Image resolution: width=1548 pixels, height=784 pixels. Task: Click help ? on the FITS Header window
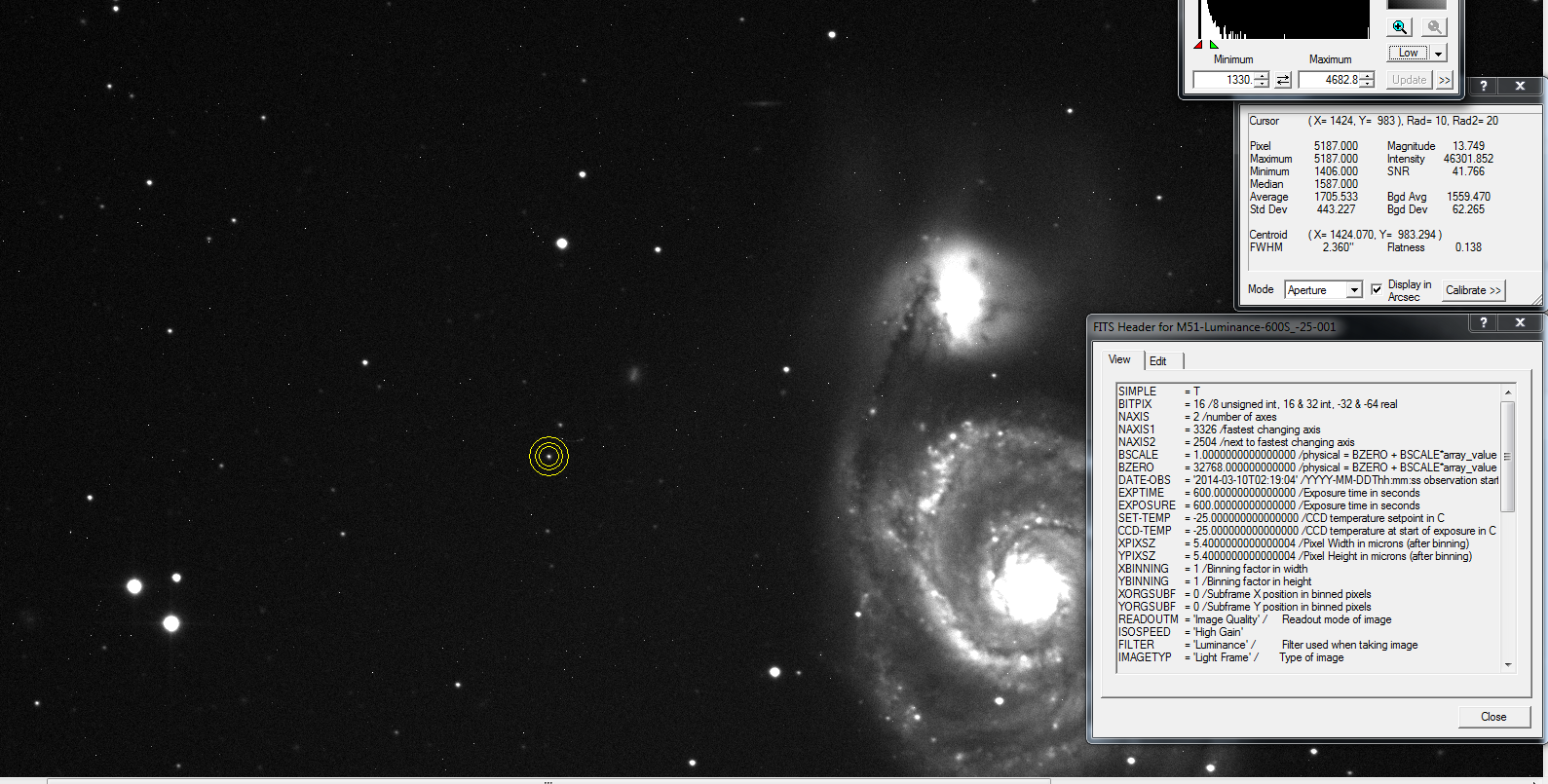[1484, 322]
